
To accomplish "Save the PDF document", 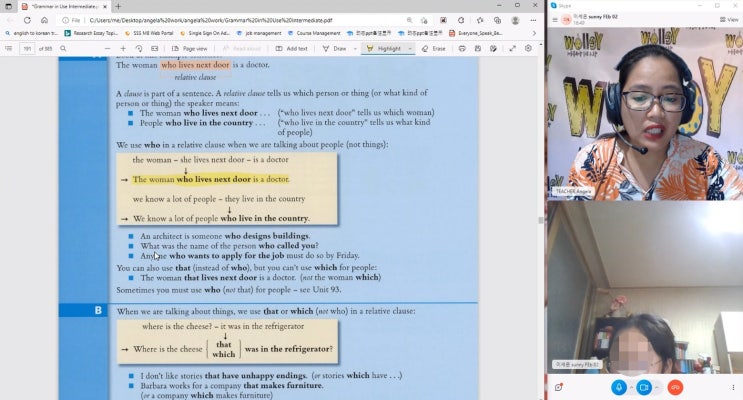I will [478, 48].
